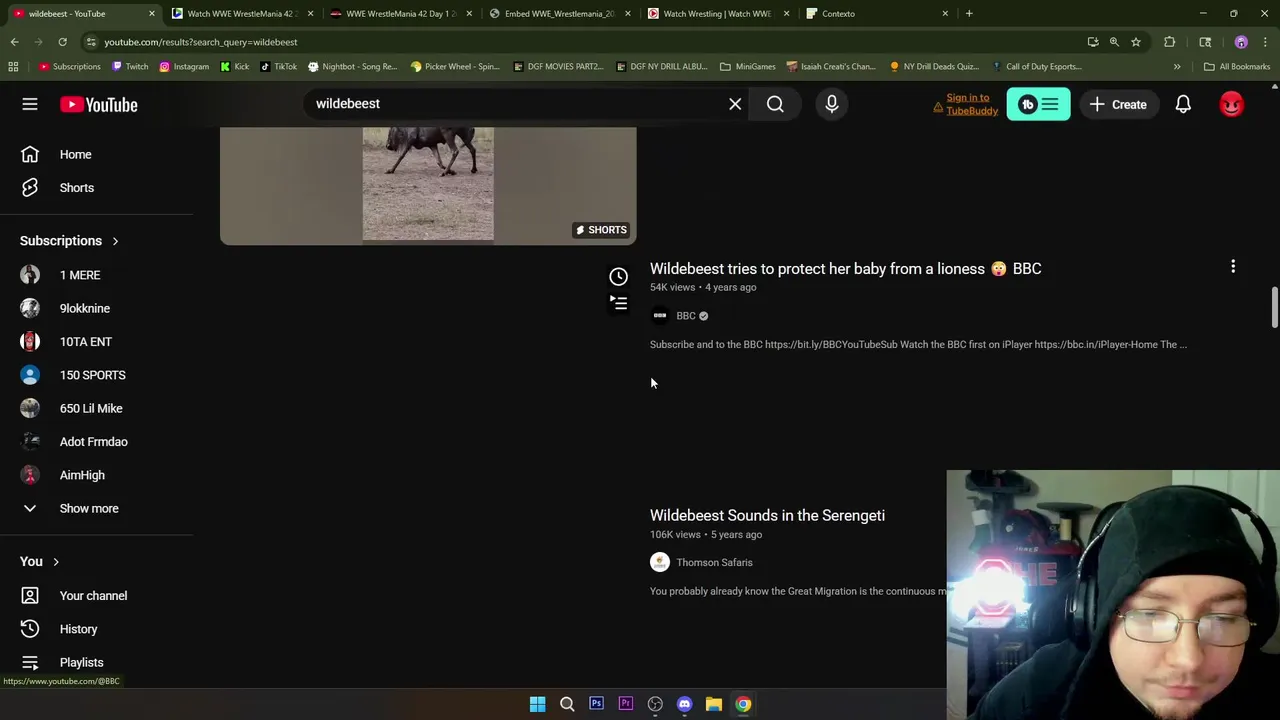This screenshot has width=1280, height=720.
Task: Open the MiniGames bookmark folder
Action: [x=747, y=66]
